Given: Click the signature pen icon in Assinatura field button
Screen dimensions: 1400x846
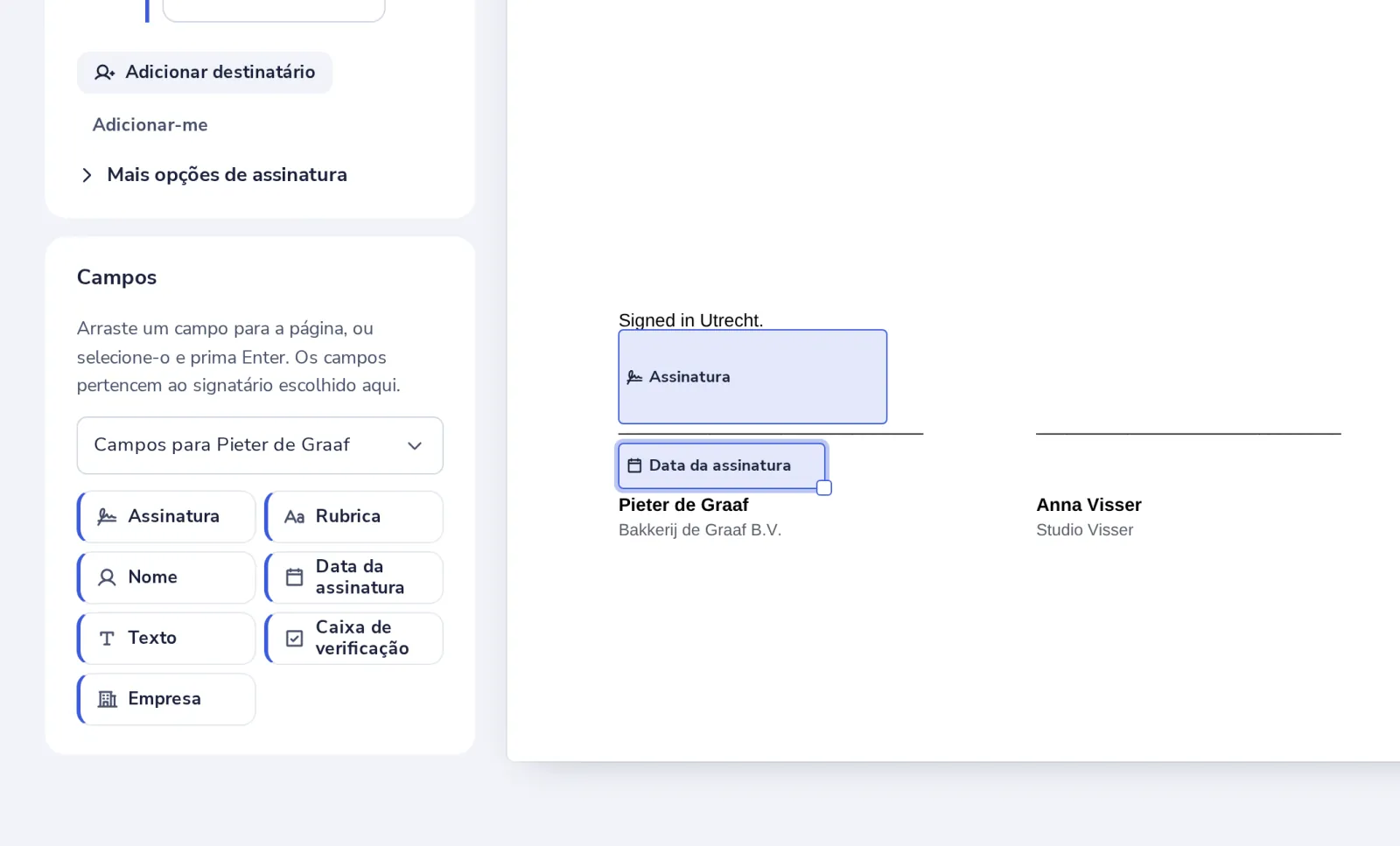Looking at the screenshot, I should click(107, 516).
